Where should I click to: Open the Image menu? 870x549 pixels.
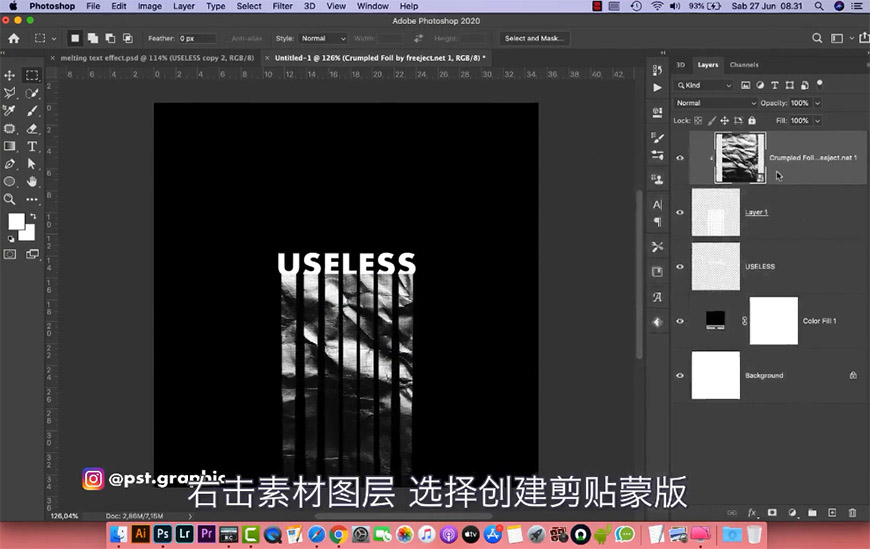pyautogui.click(x=150, y=6)
